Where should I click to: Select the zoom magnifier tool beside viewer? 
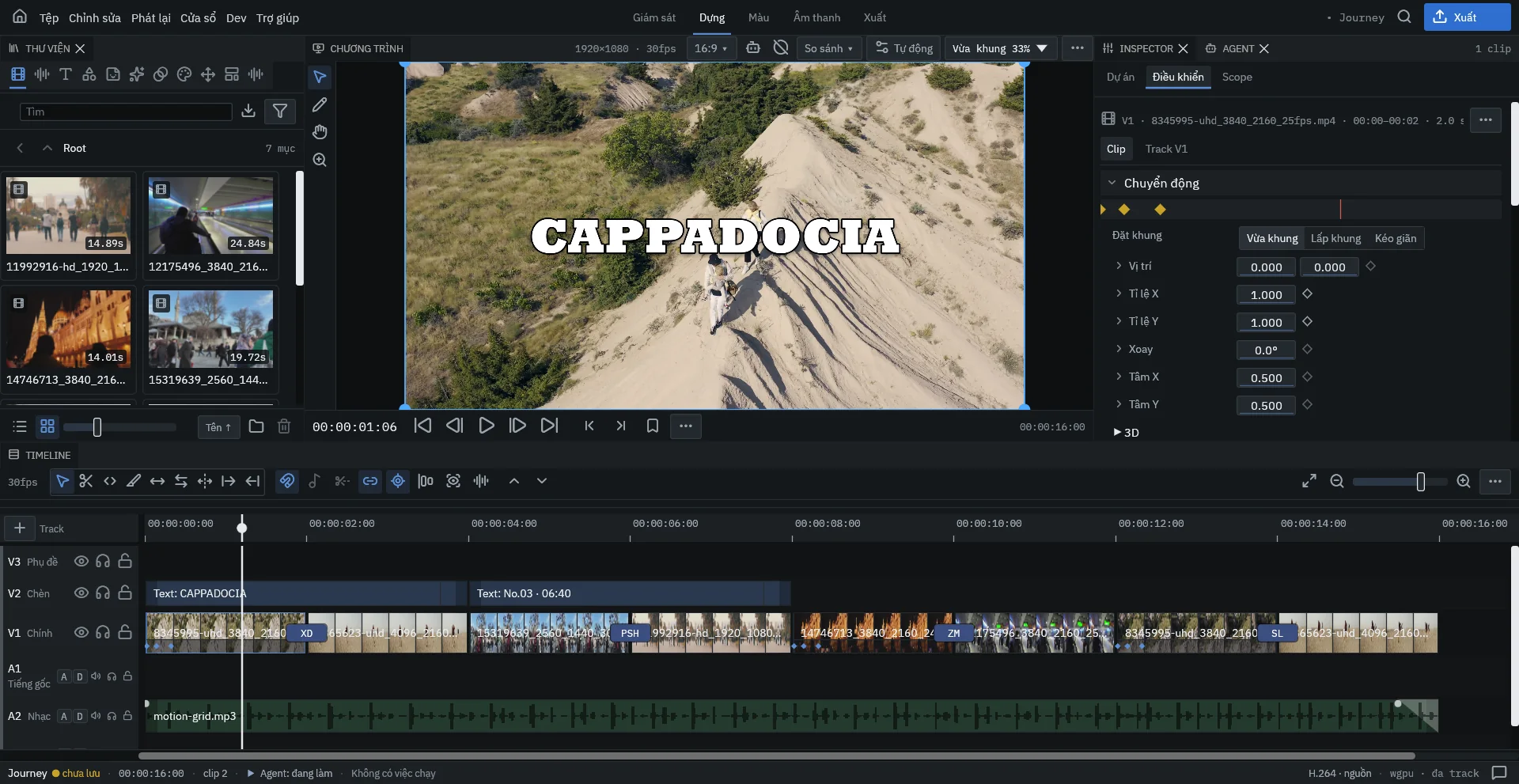320,160
